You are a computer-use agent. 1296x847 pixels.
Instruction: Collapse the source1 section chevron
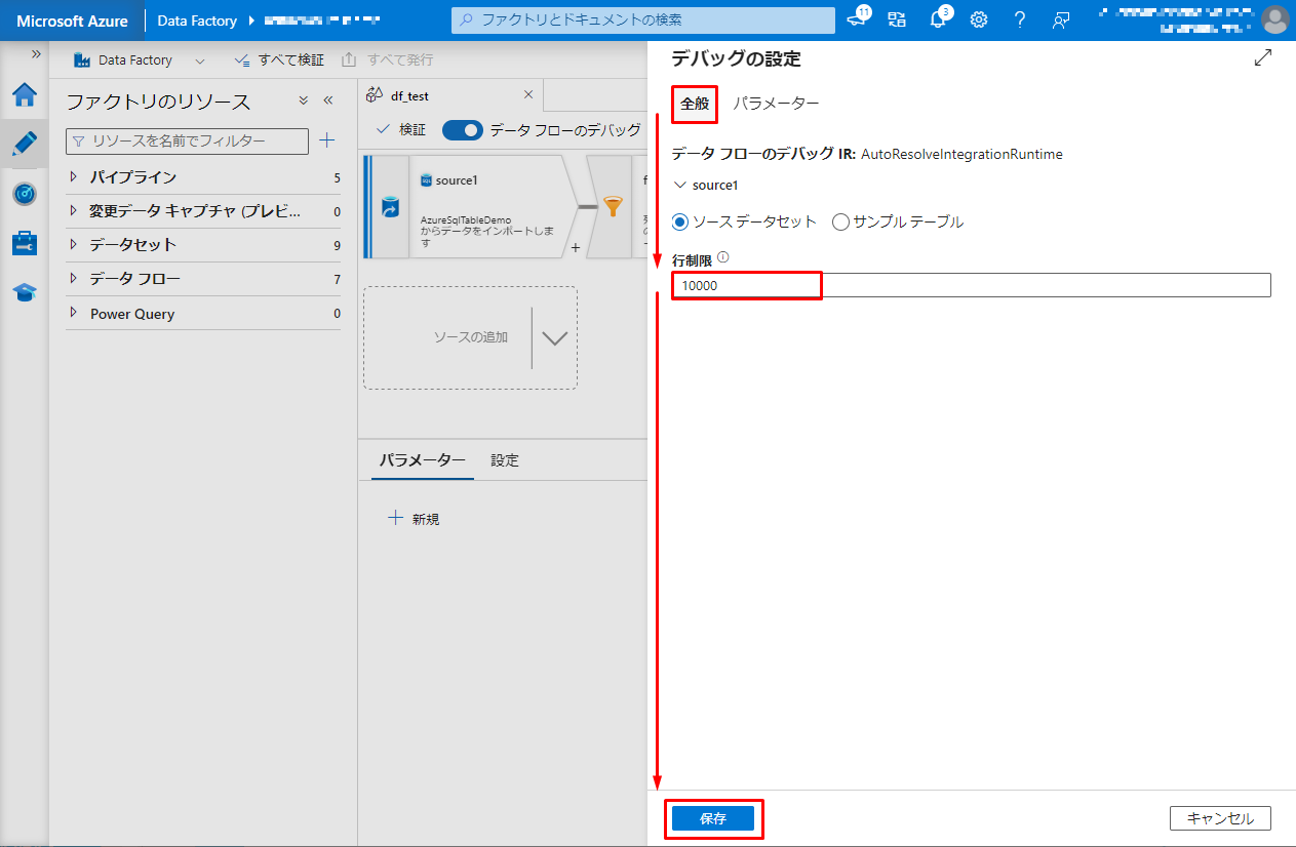click(x=681, y=185)
